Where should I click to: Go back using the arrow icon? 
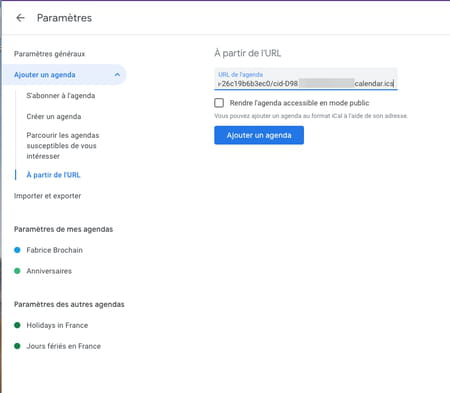[20, 18]
